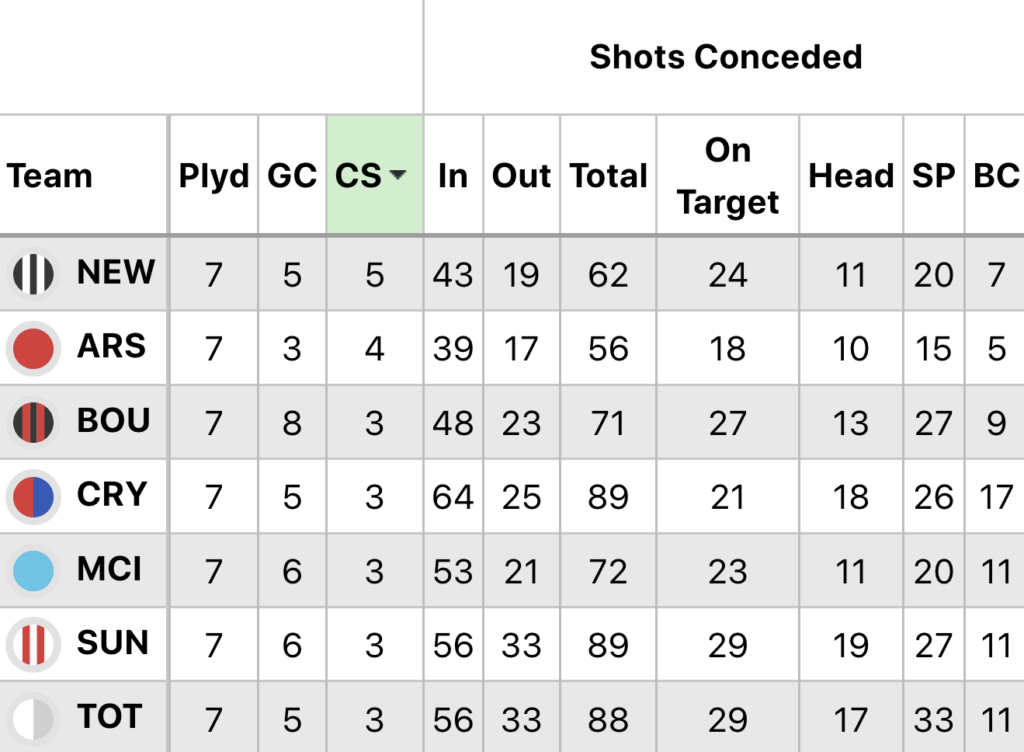Sort by shots In column
This screenshot has width=1024, height=752.
point(453,176)
